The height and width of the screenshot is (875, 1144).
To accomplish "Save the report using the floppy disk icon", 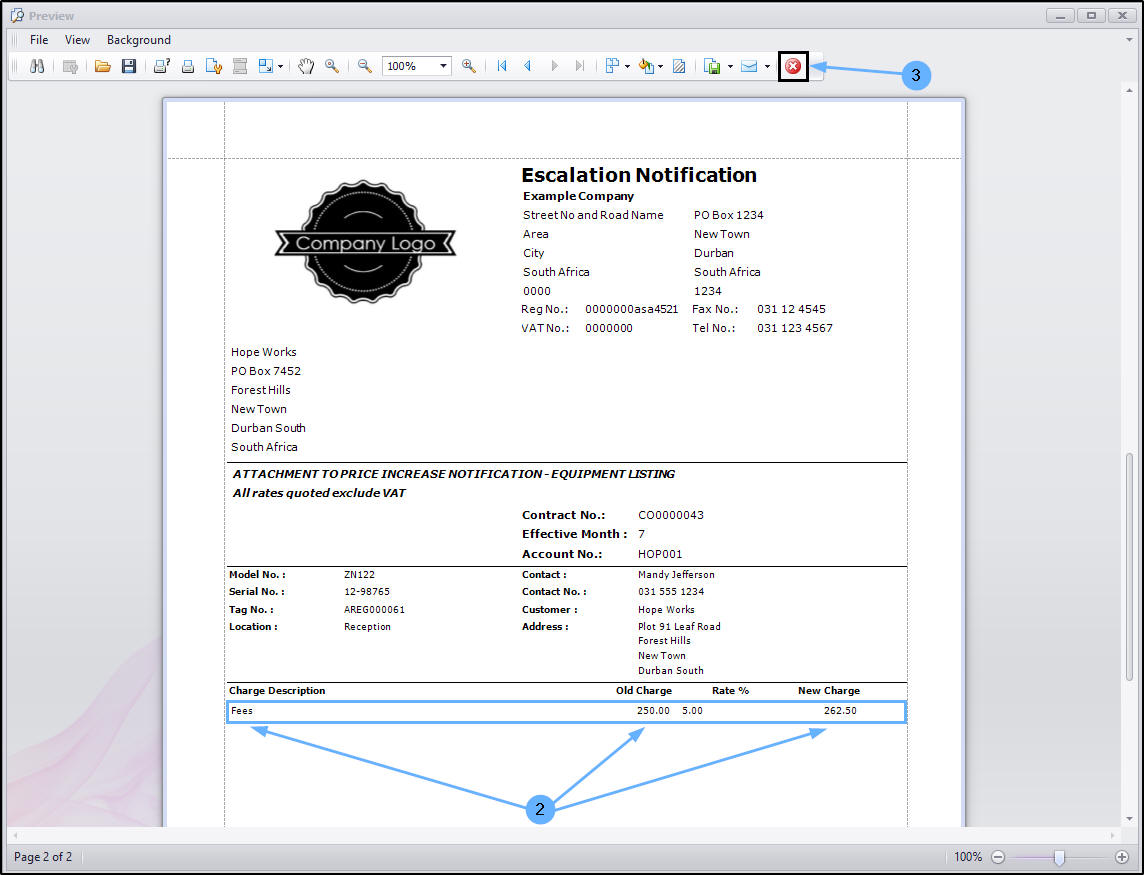I will (128, 66).
